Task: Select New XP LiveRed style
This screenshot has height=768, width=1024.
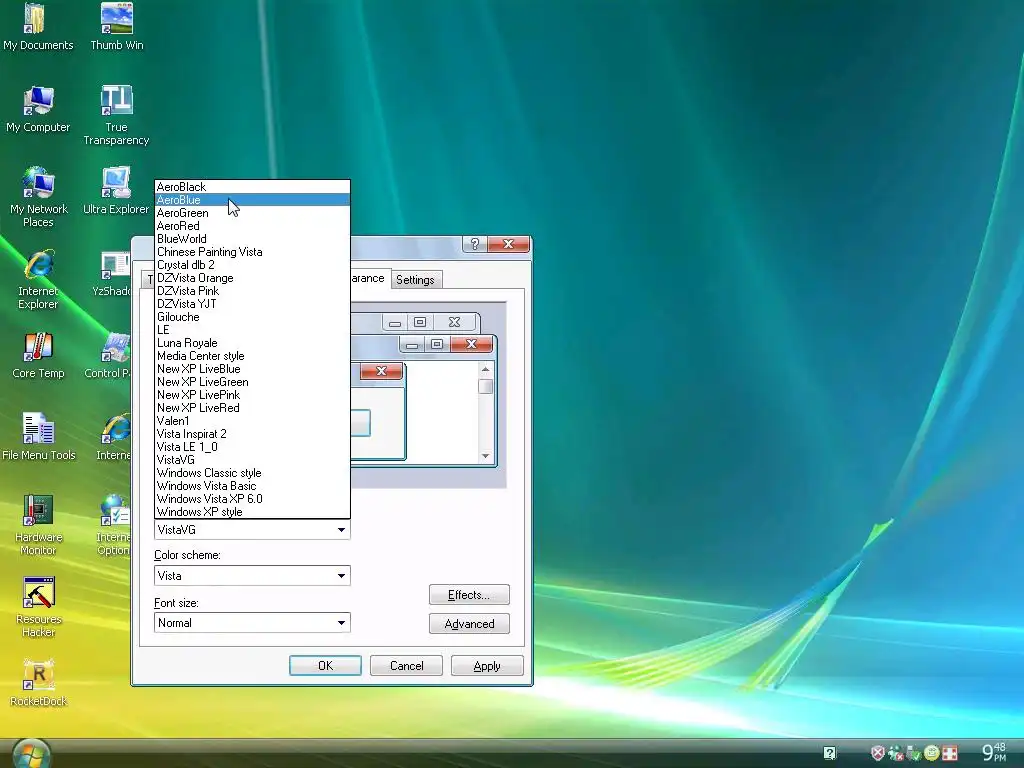Action: (x=252, y=408)
